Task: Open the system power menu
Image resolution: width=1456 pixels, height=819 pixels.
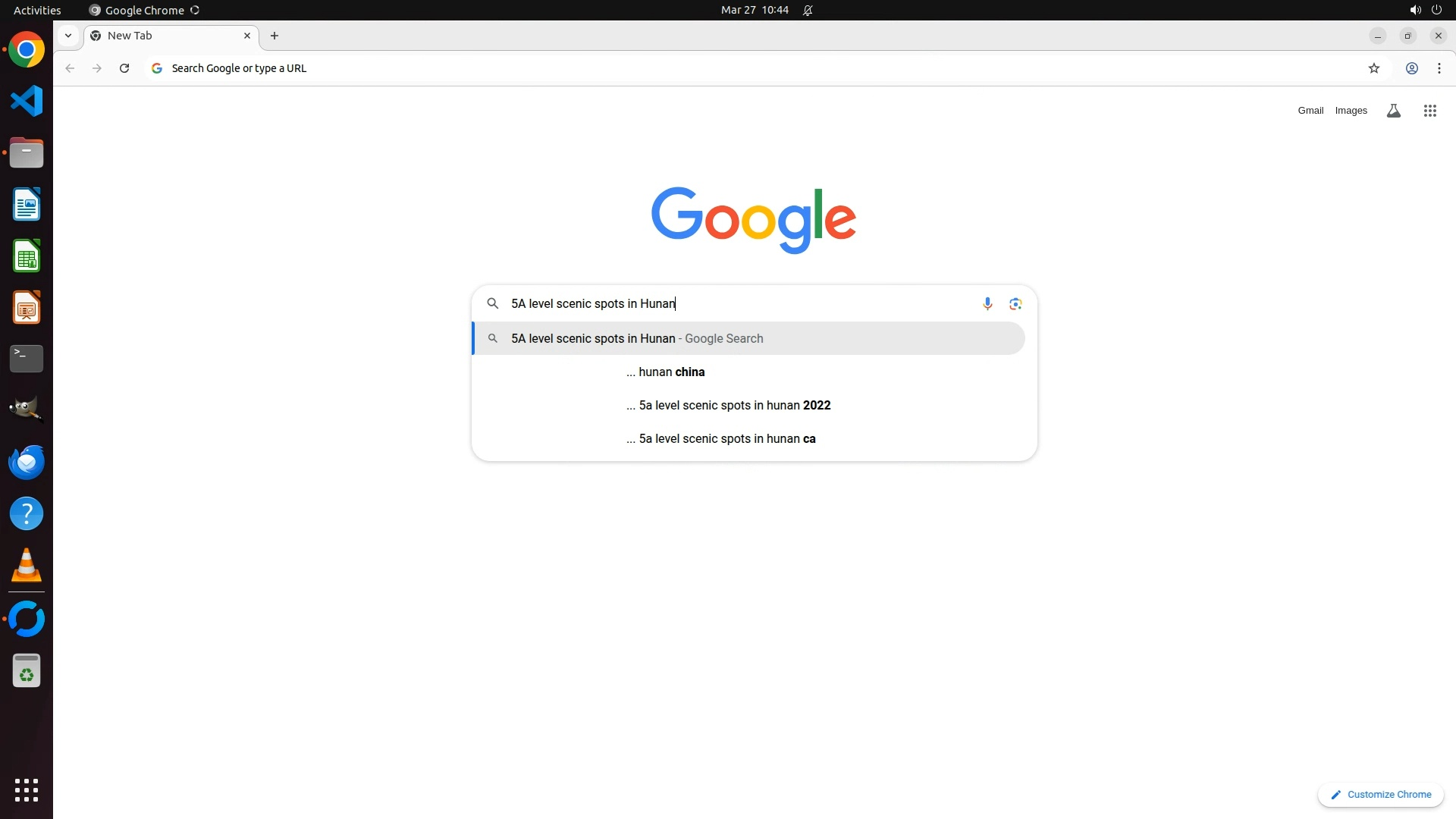Action: (x=1436, y=10)
